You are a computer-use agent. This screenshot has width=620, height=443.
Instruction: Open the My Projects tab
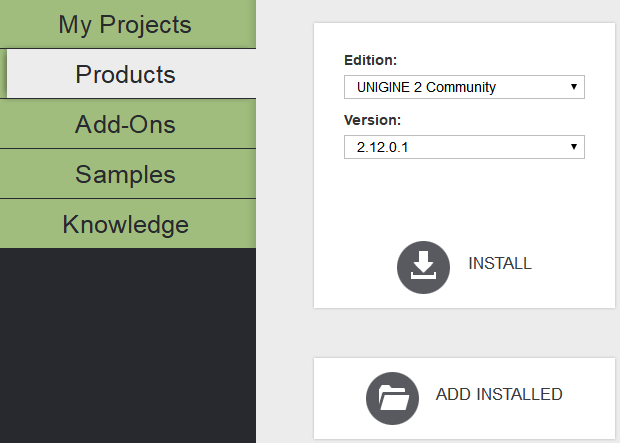[x=128, y=24]
